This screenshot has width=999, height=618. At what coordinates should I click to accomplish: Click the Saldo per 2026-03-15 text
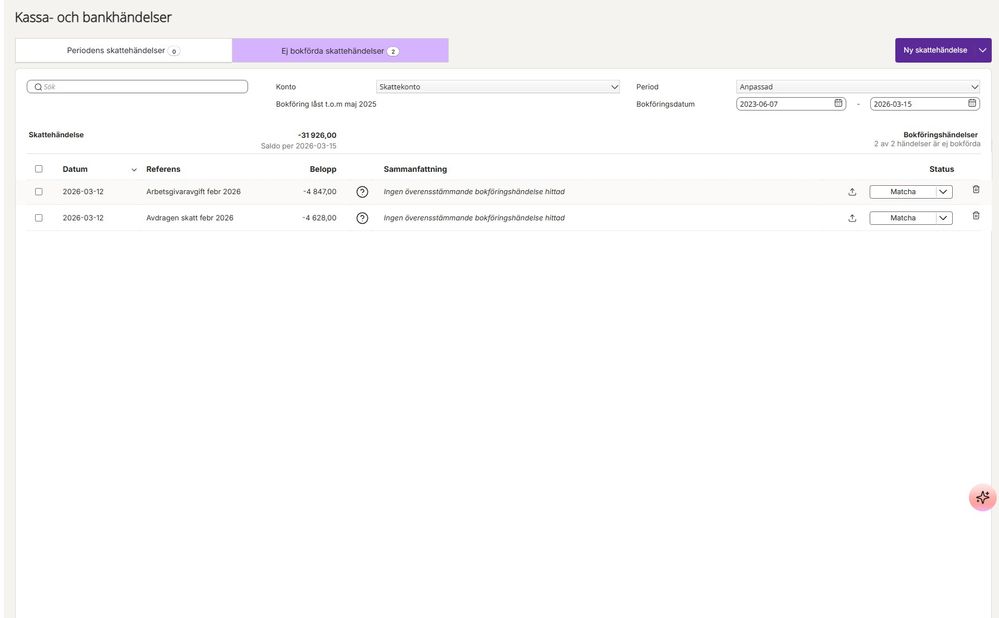pyautogui.click(x=299, y=146)
